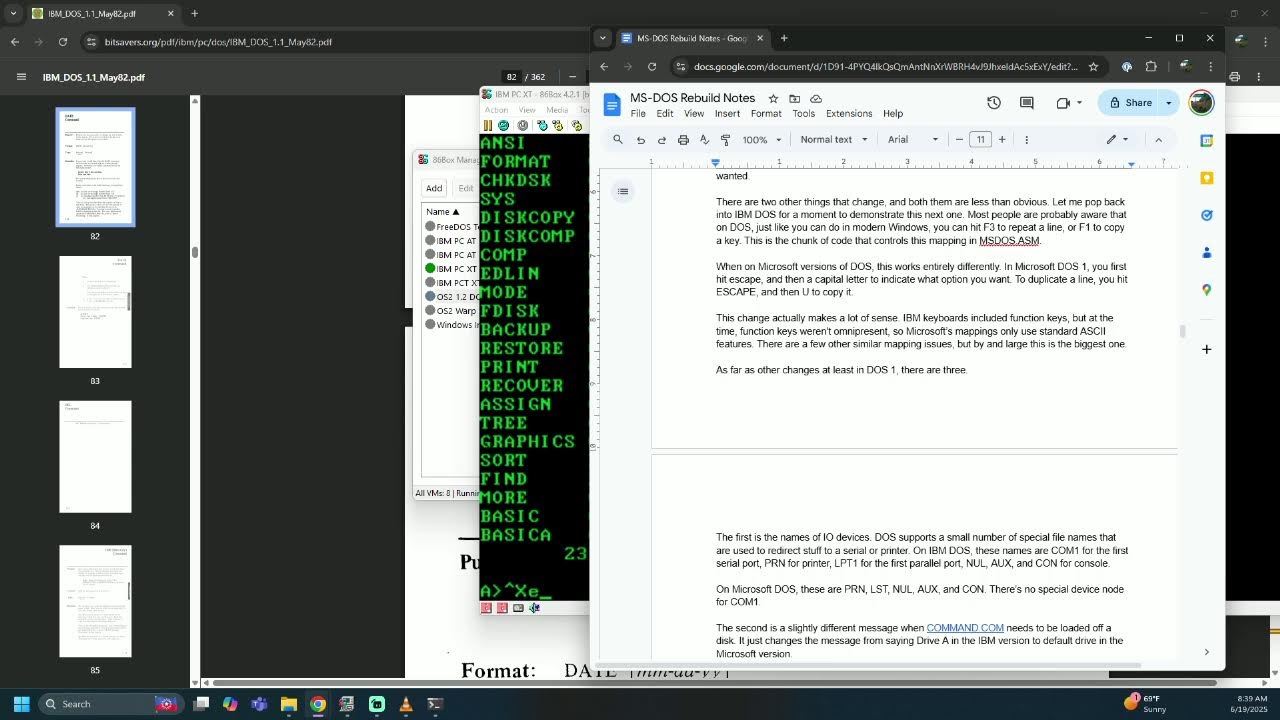Image resolution: width=1280 pixels, height=720 pixels.
Task: Show the document outline tabs
Action: [623, 191]
